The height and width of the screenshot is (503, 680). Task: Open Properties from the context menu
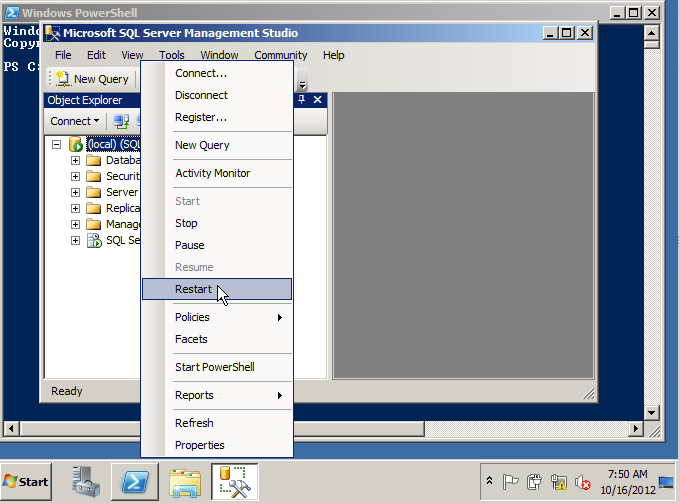pos(217,445)
